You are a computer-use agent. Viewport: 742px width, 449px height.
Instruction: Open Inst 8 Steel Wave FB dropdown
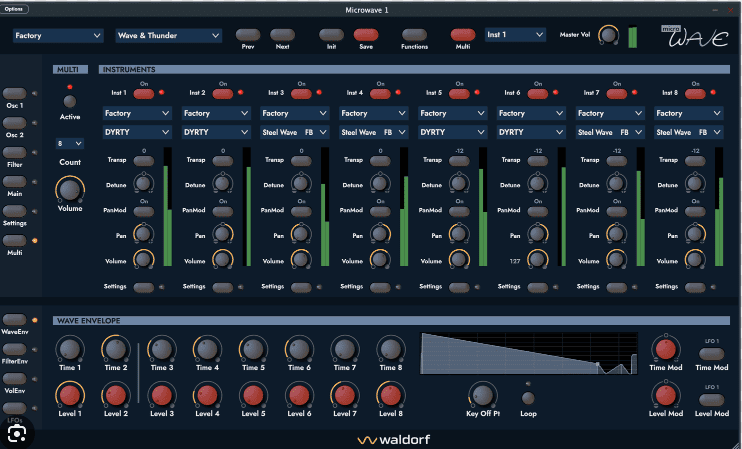689,132
